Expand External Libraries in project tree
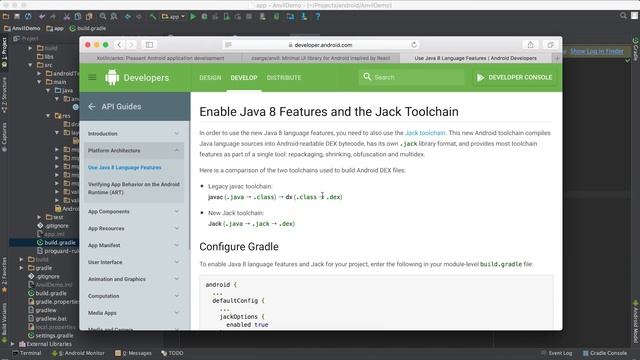 (x=12, y=344)
